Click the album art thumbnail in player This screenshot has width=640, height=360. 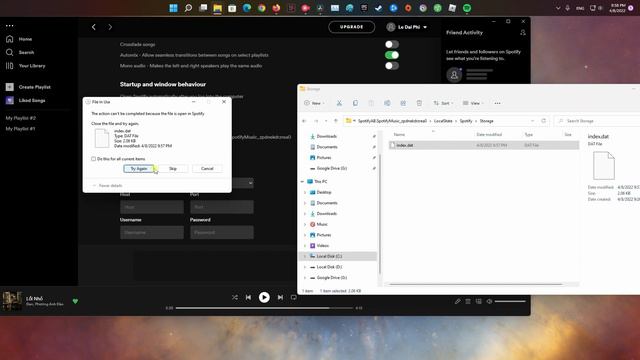pos(12,301)
